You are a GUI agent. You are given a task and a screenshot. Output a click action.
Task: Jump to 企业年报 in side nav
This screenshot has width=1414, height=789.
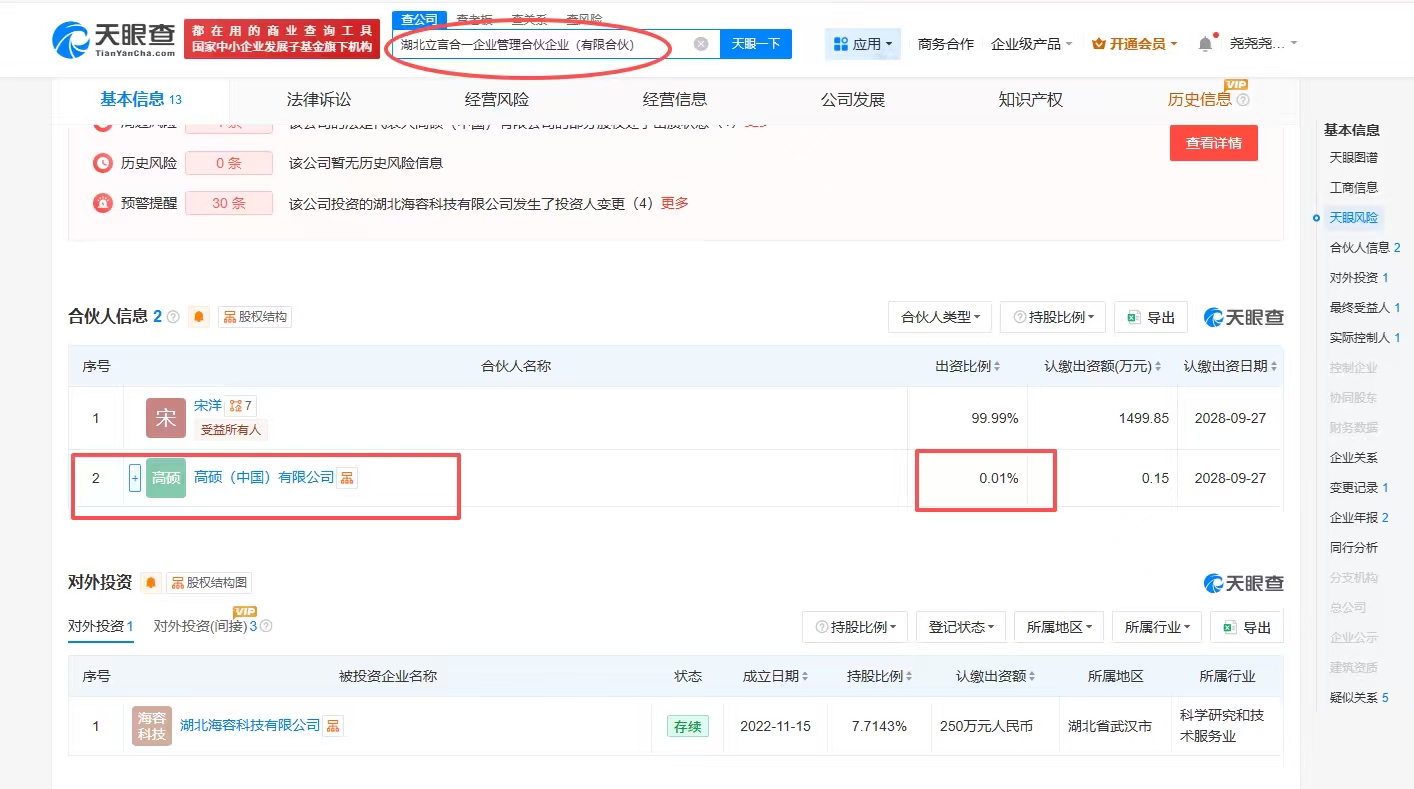1359,518
